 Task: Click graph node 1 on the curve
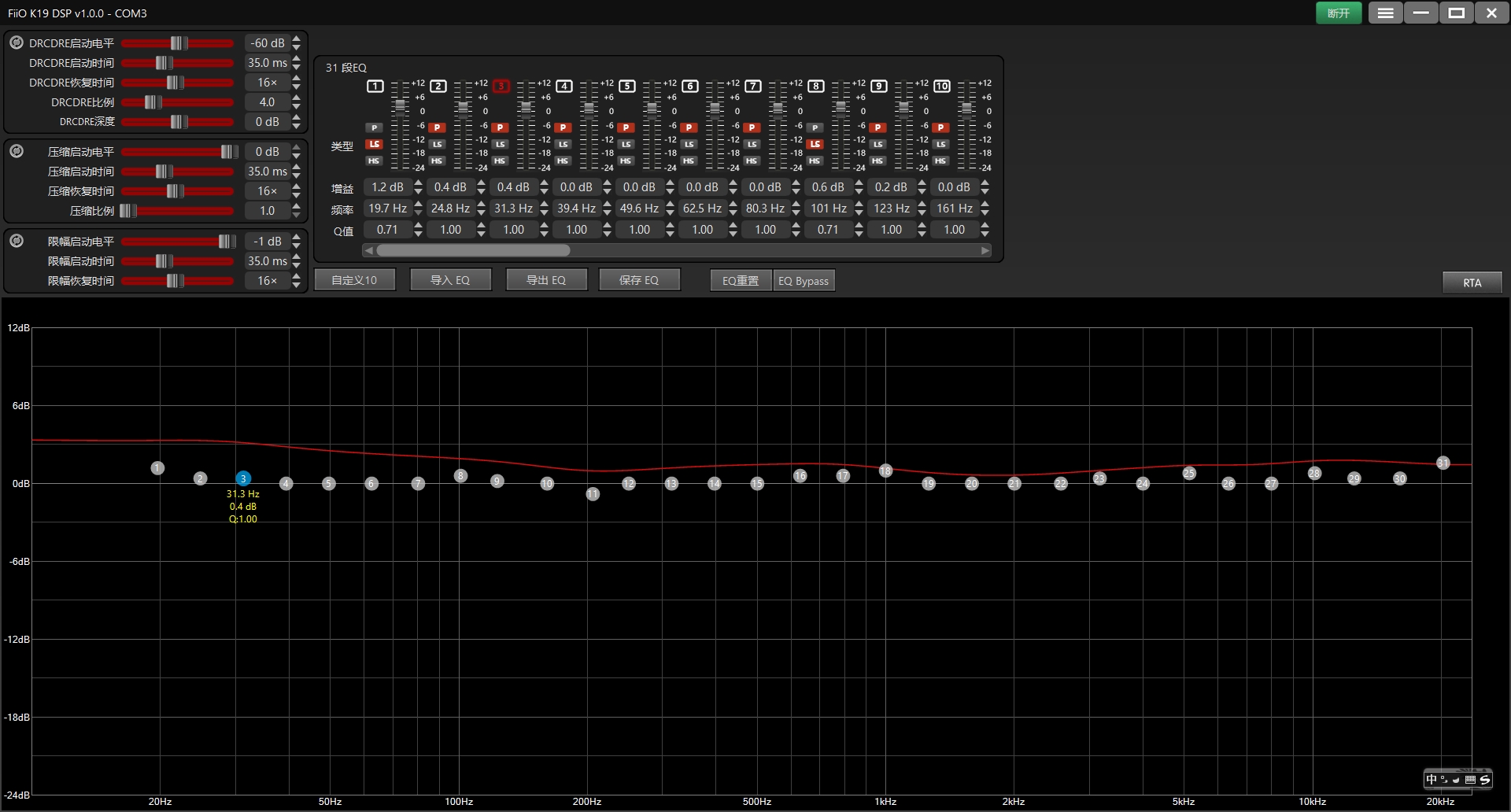click(x=157, y=468)
